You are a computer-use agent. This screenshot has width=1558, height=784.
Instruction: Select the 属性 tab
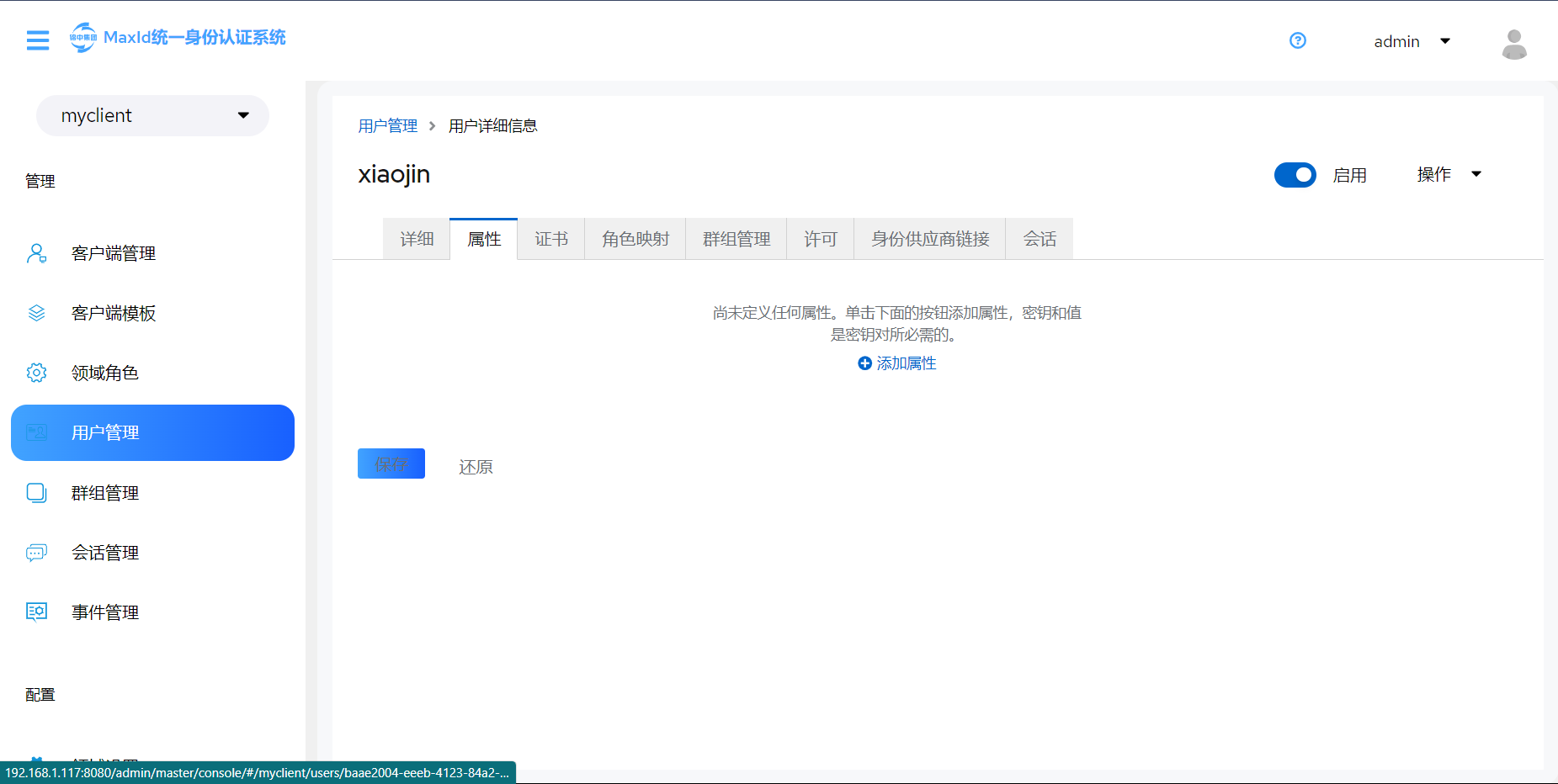(x=484, y=239)
